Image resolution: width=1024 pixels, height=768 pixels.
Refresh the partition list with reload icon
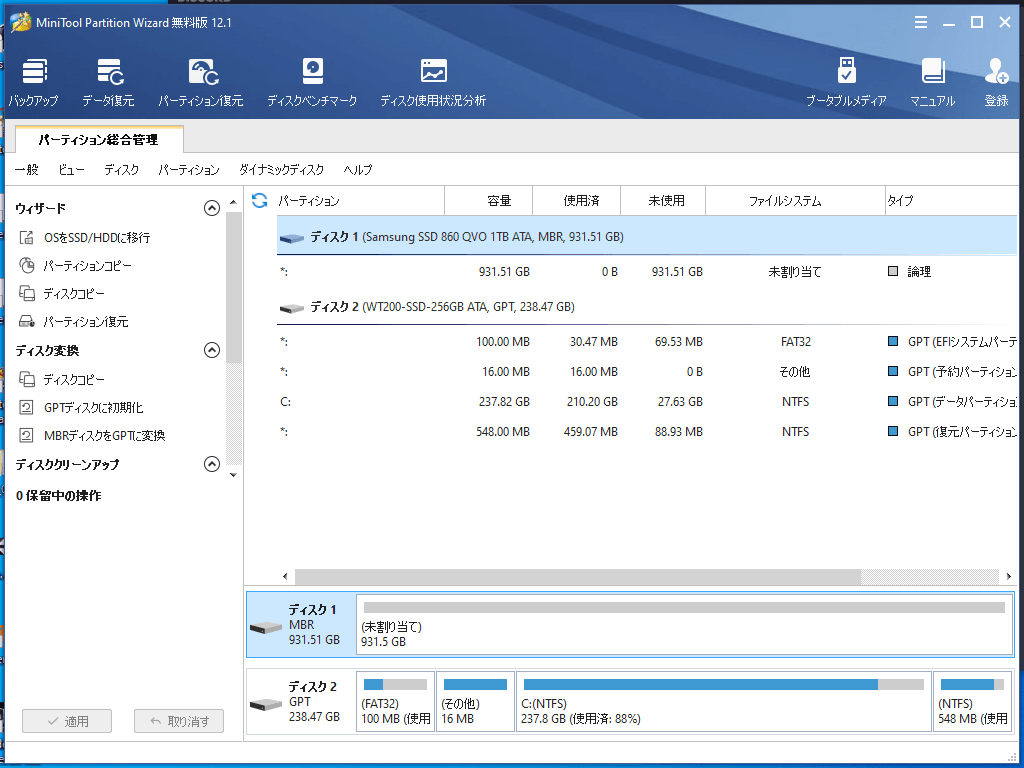click(x=260, y=201)
